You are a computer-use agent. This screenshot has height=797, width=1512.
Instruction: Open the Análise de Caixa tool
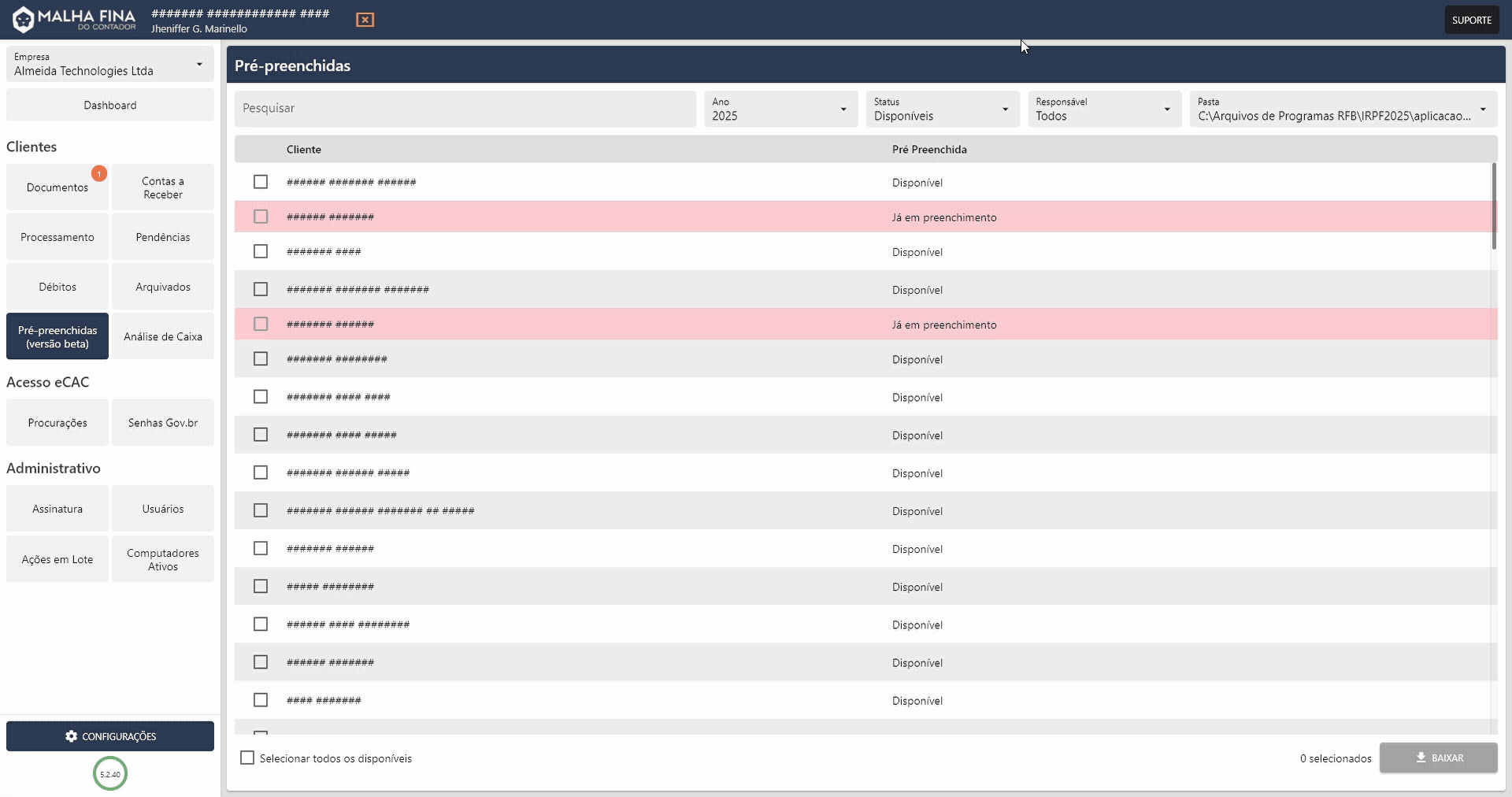(162, 336)
